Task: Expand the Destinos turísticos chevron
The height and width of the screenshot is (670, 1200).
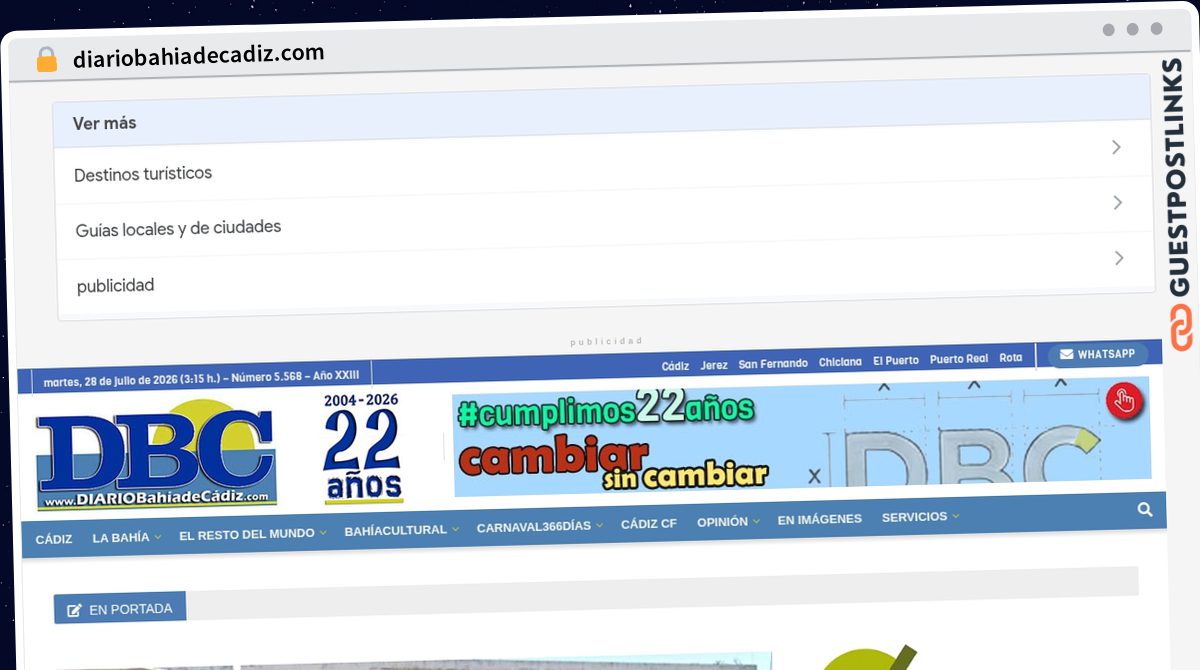Action: point(1117,147)
